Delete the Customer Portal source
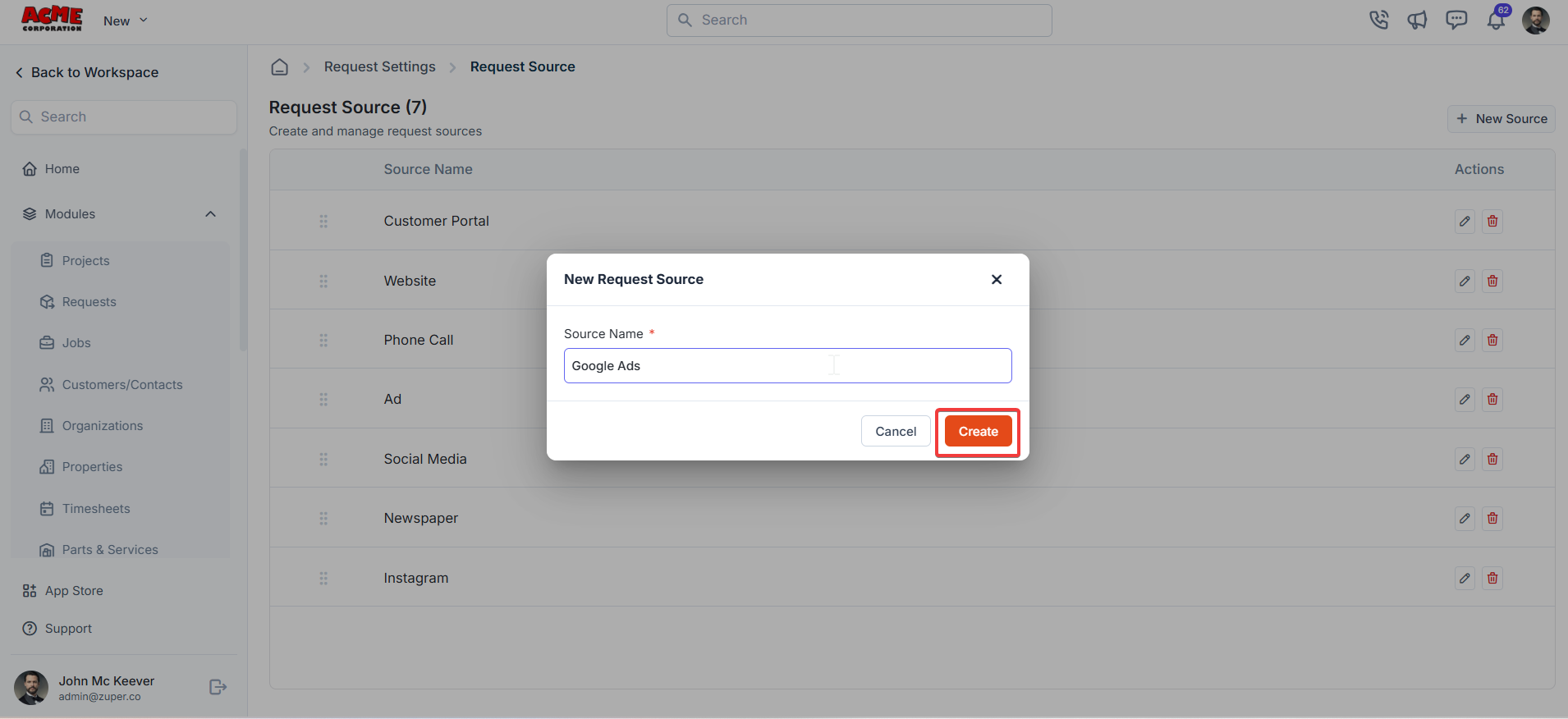Image resolution: width=1568 pixels, height=719 pixels. [1492, 222]
